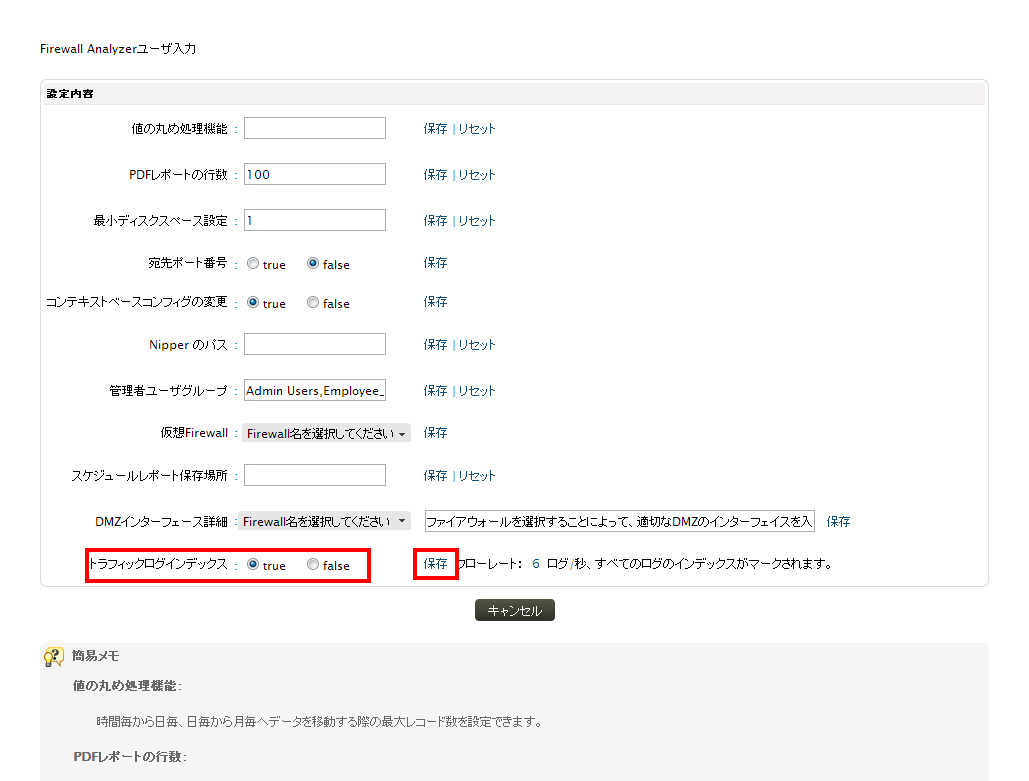1029x781 pixels.
Task: Save the トラフィックログインデックス setting
Action: pos(435,564)
